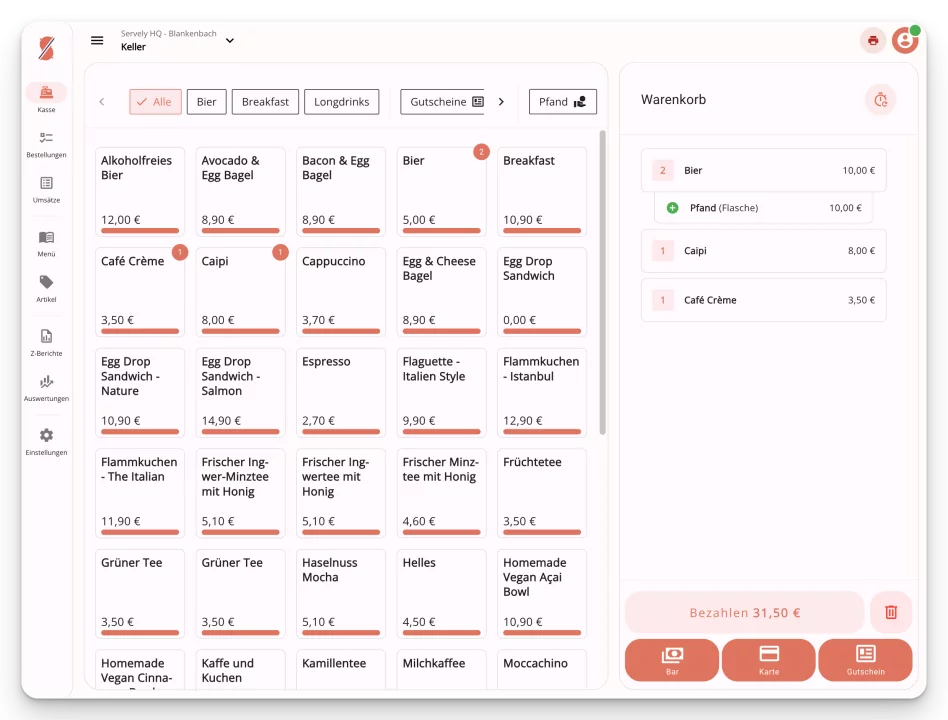View Z-Berichte from the sidebar
Screen dimensions: 948x720
(46, 340)
